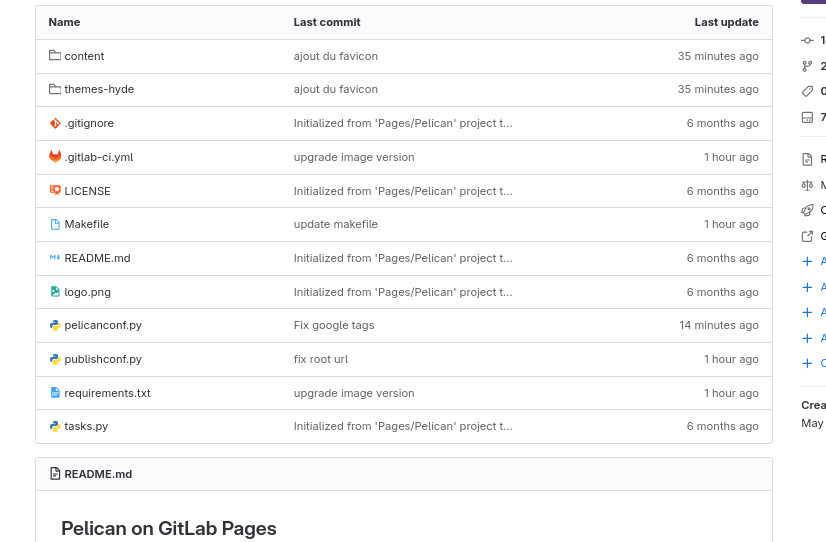Click the document icon beside requirements.txt

(55, 392)
